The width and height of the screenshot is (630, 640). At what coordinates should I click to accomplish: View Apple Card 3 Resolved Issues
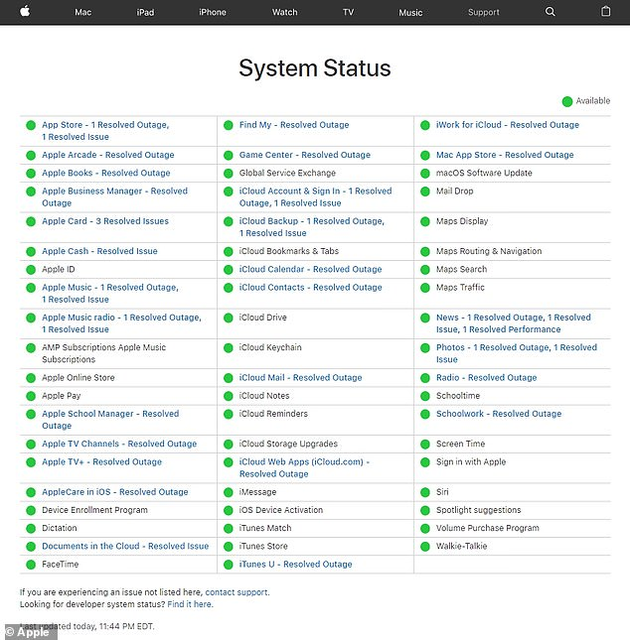tap(105, 221)
